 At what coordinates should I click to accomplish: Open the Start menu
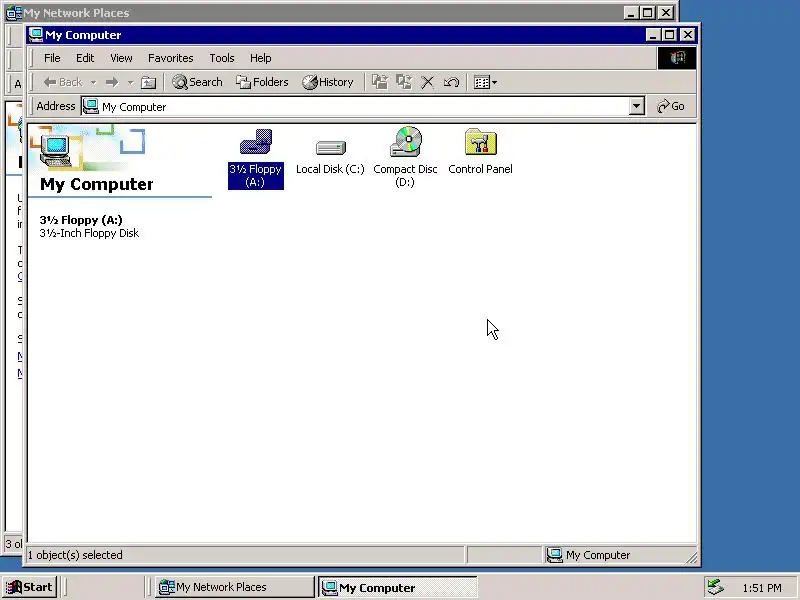pos(29,587)
